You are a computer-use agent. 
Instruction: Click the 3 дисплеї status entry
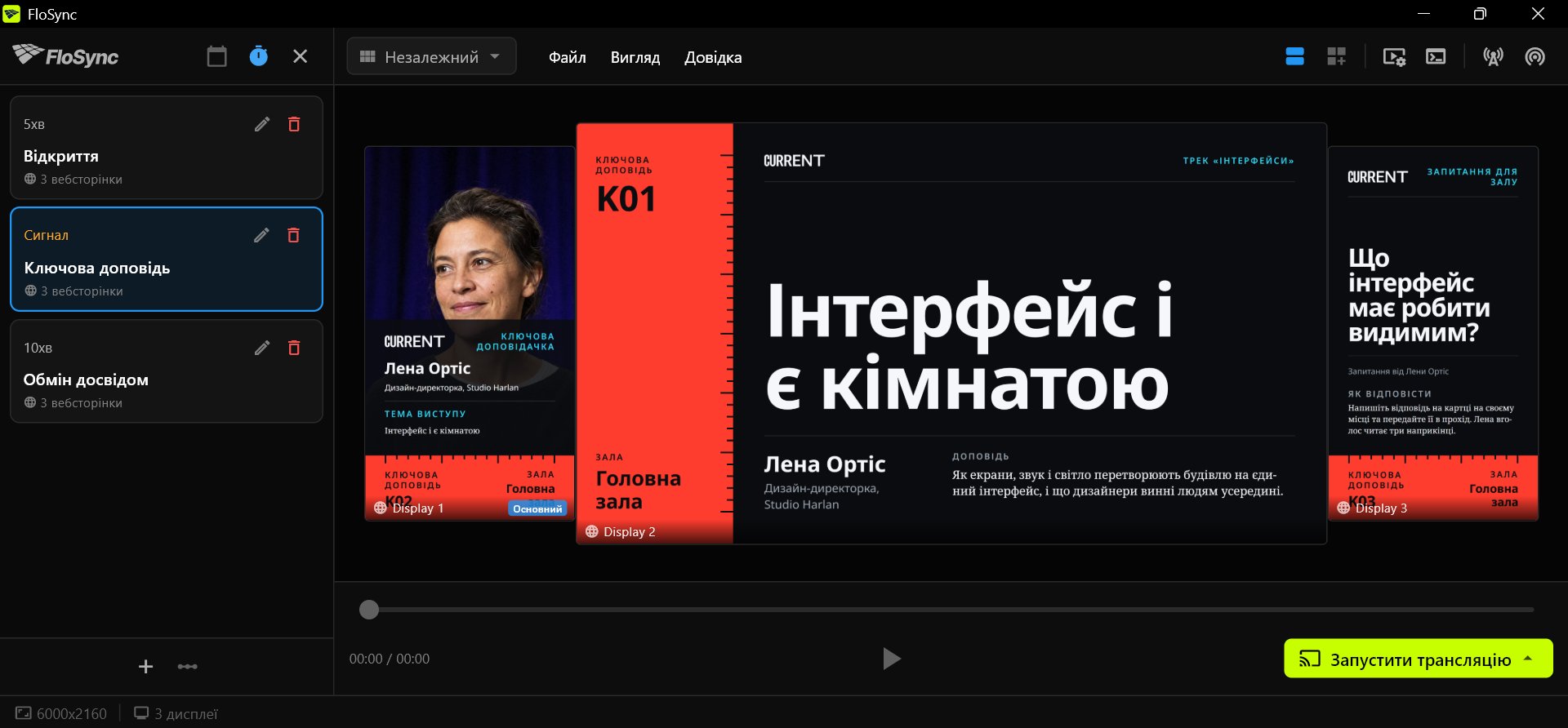point(176,713)
